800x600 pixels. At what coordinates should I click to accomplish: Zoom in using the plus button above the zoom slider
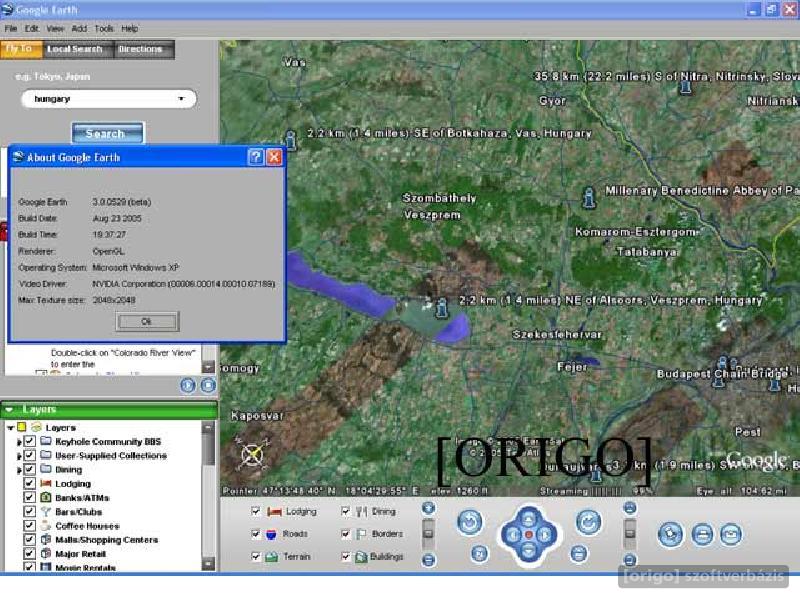coord(429,508)
